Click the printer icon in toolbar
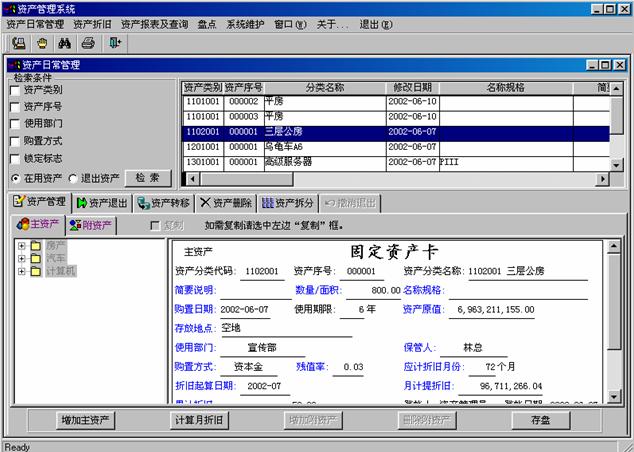This screenshot has width=634, height=452. tap(88, 43)
